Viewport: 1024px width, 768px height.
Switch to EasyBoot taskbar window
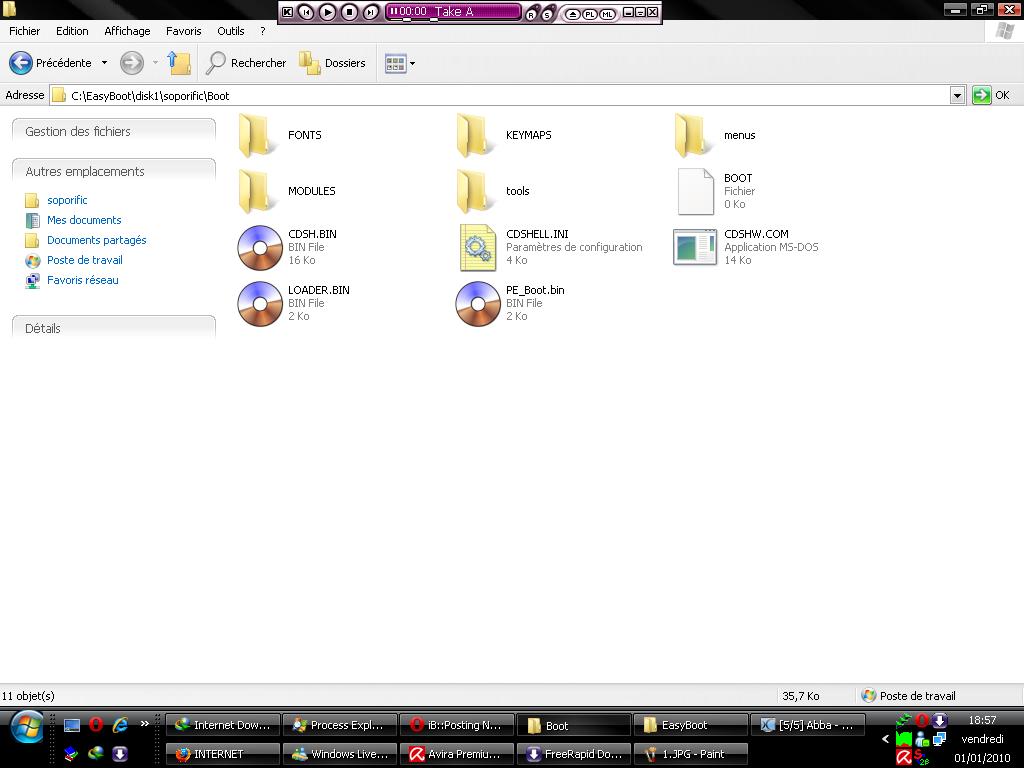coord(690,725)
